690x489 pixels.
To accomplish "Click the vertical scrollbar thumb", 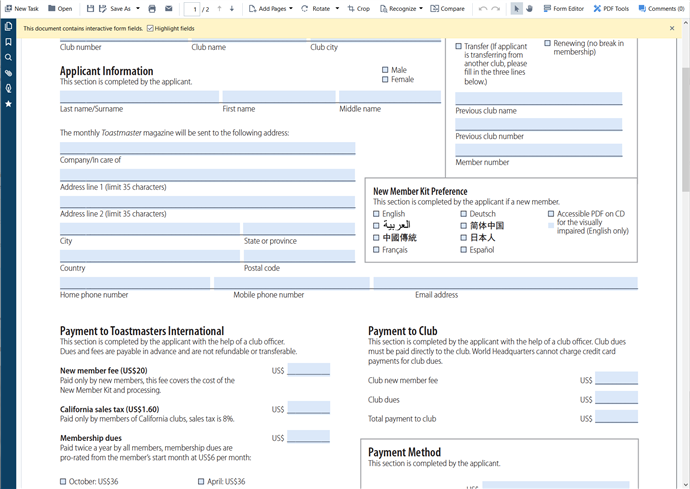I will coord(686,129).
